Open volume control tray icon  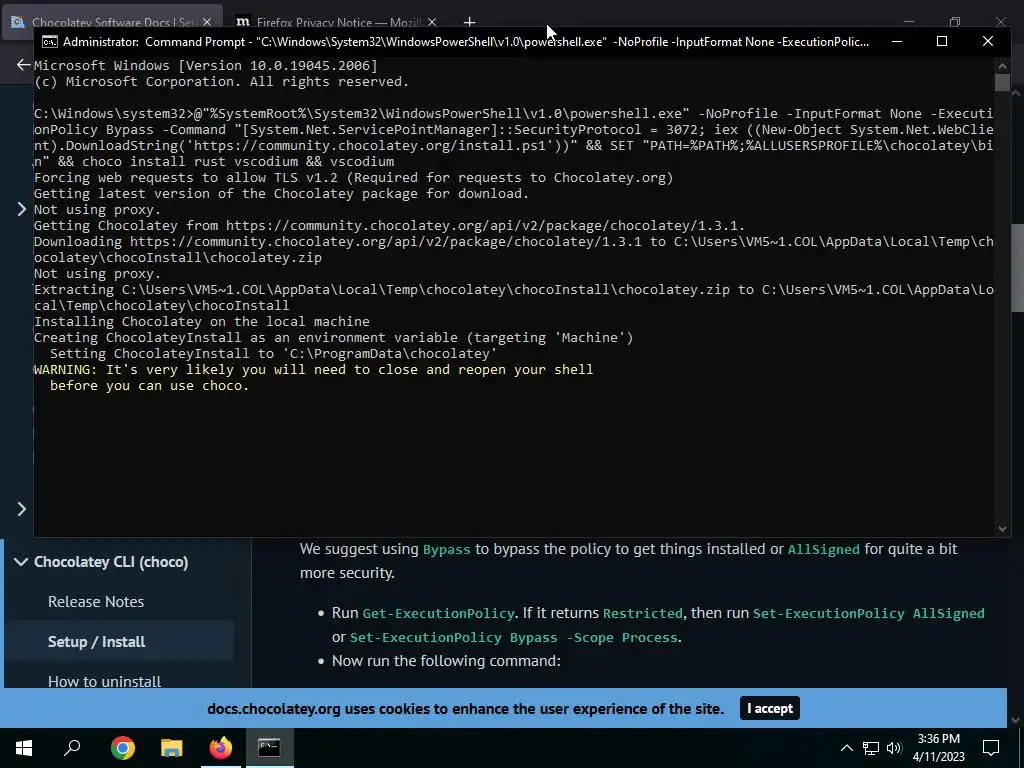tap(894, 748)
